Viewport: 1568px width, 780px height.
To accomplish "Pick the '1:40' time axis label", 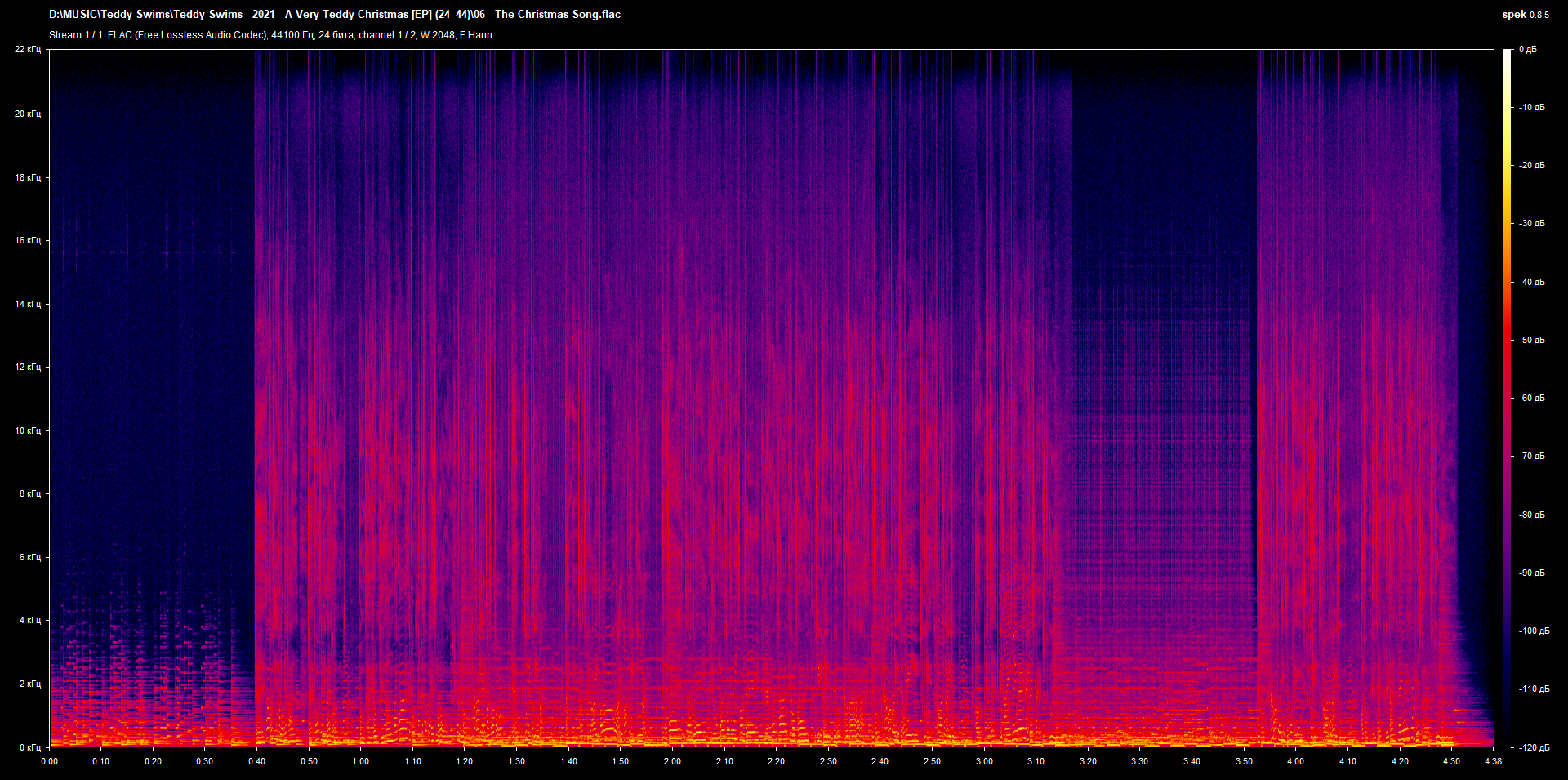I will (x=569, y=761).
